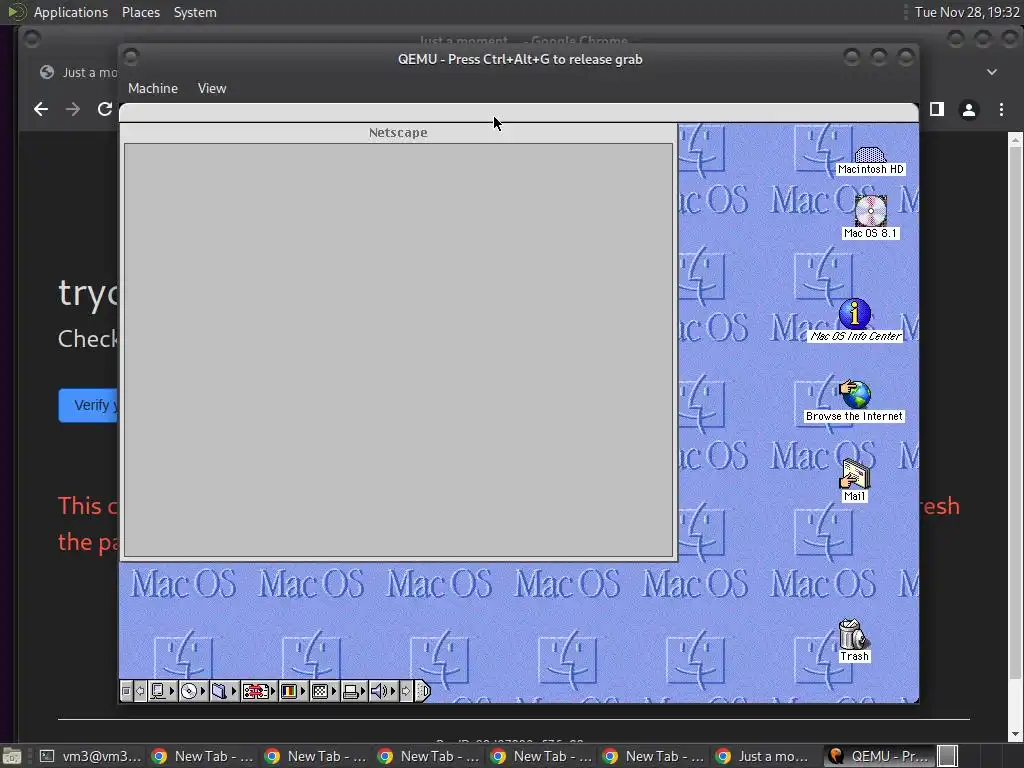Open the System menu in top panel

(195, 12)
